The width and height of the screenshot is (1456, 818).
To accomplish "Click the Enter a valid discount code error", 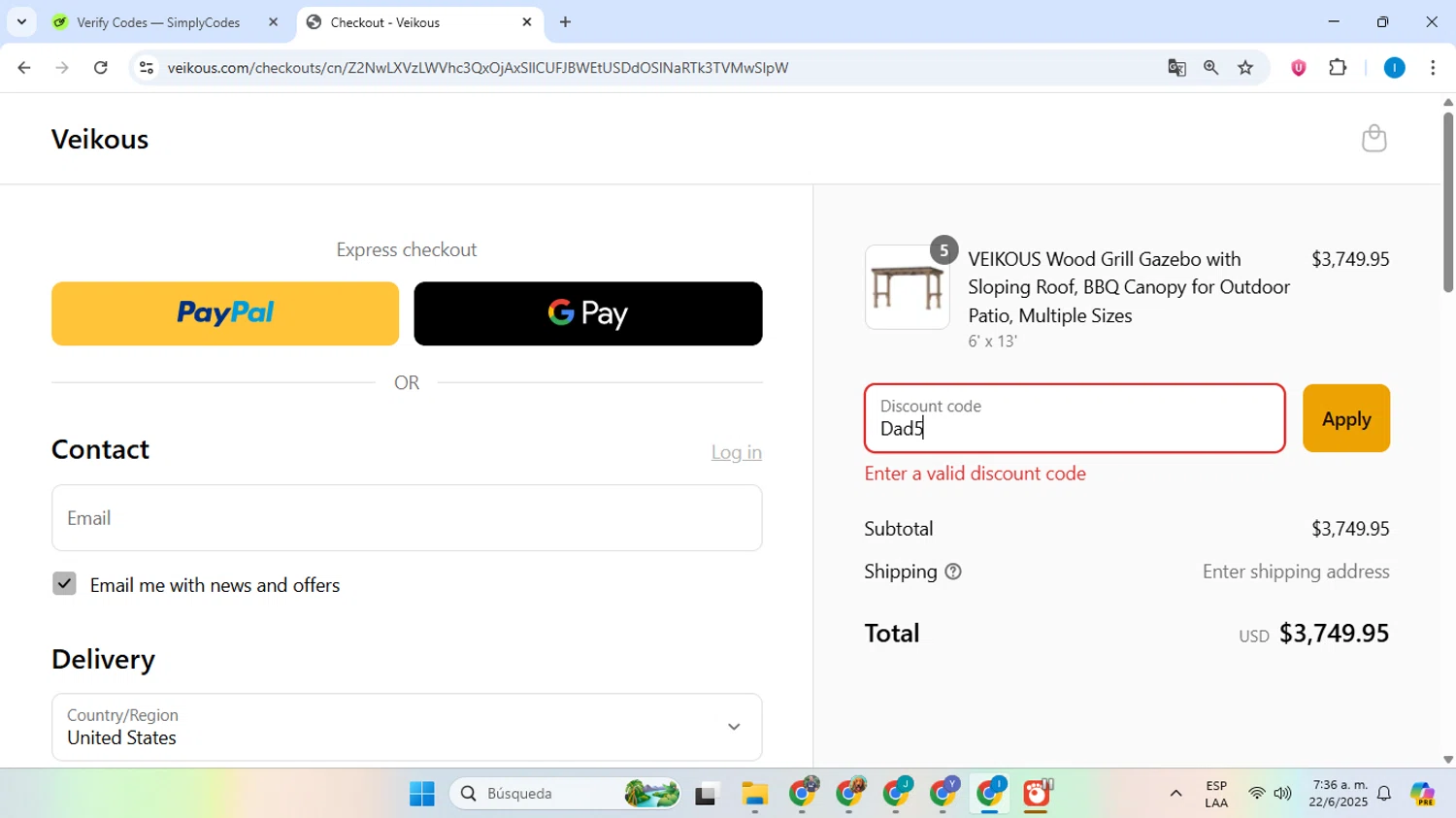I will coord(976,474).
